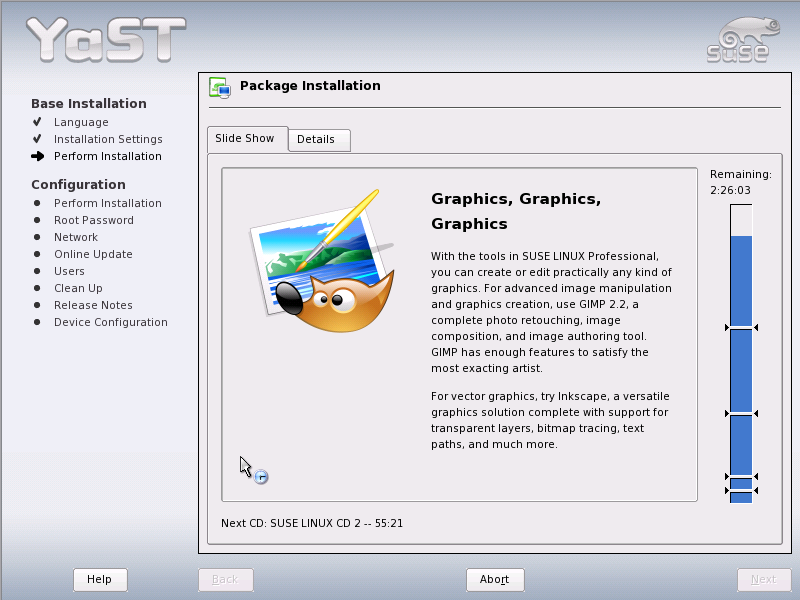Click the disabled Next button
Viewport: 800px width, 600px height.
764,580
